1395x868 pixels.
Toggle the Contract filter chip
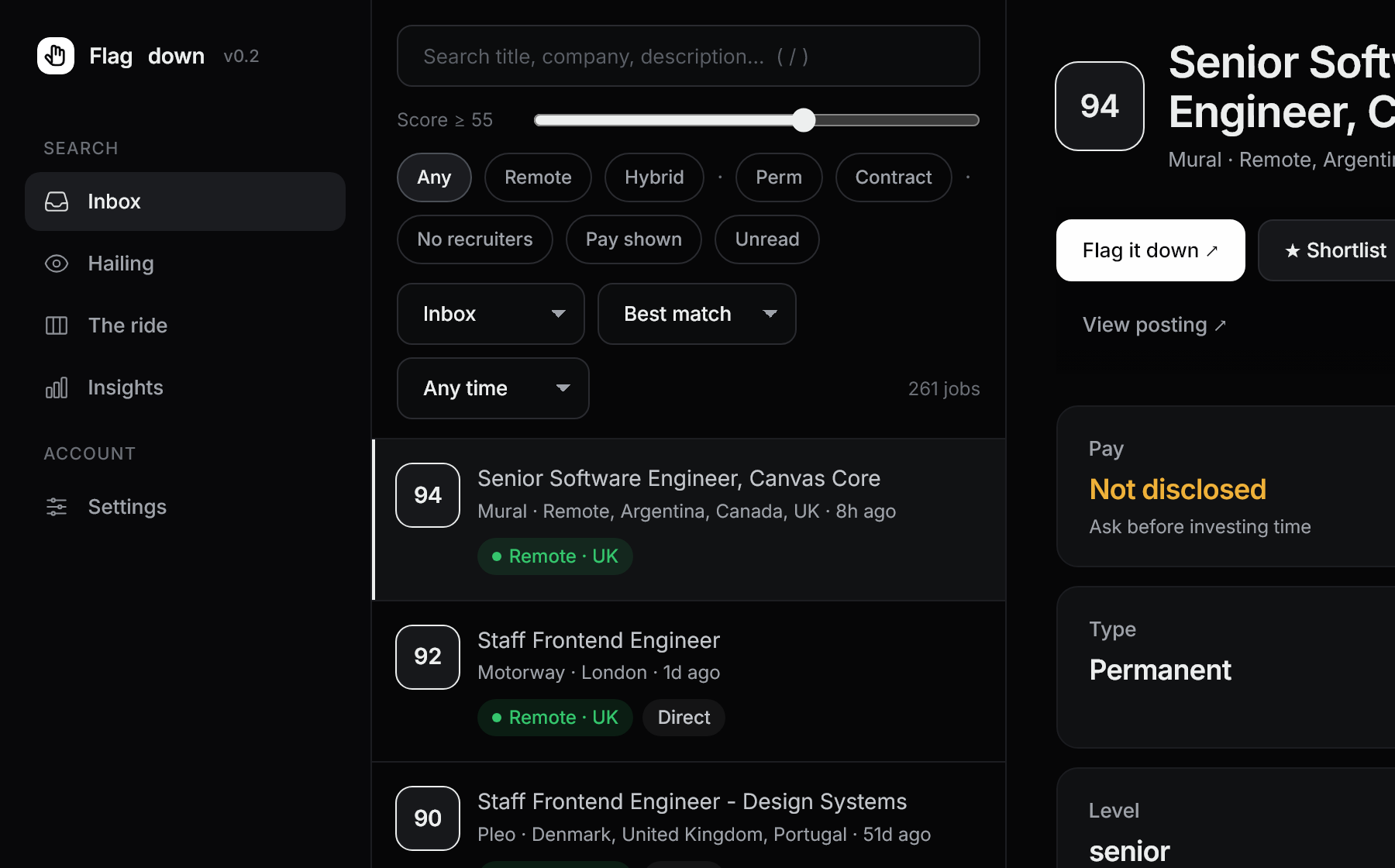coord(894,177)
